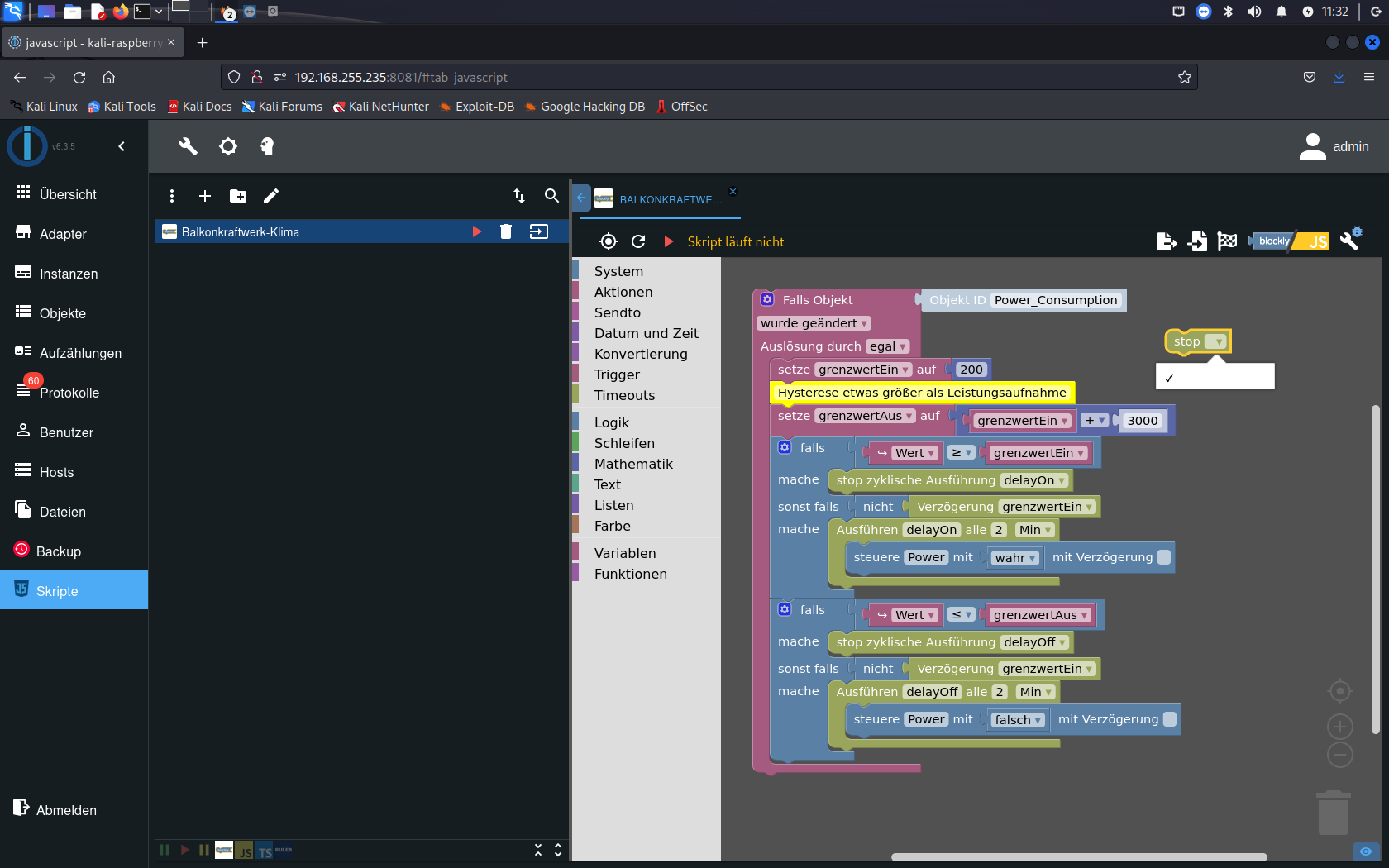The image size is (1389, 868).
Task: Open Mathematik block category
Action: [x=633, y=464]
